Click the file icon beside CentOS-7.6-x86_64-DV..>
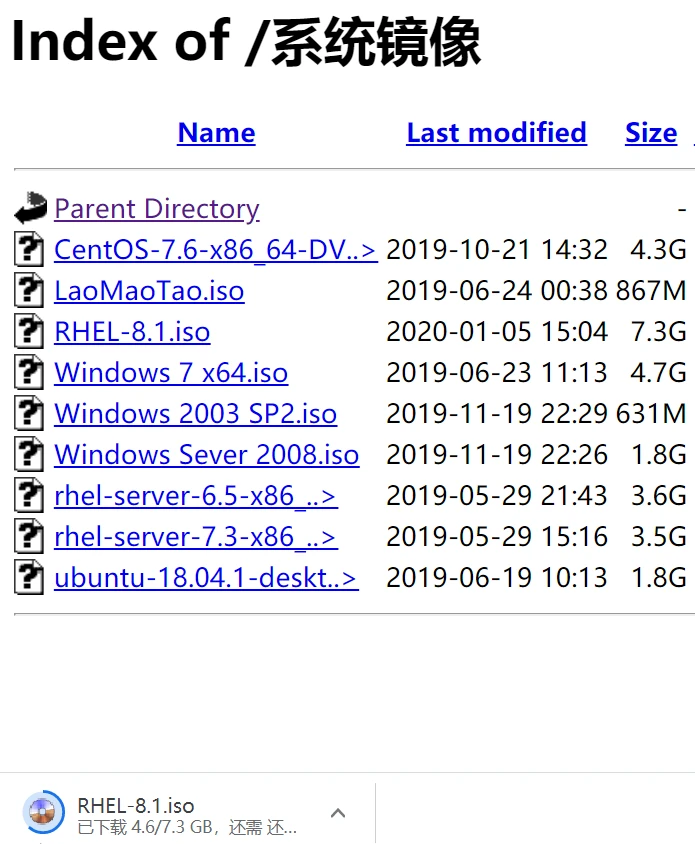Screen dimensions: 695x844 [x=29, y=250]
